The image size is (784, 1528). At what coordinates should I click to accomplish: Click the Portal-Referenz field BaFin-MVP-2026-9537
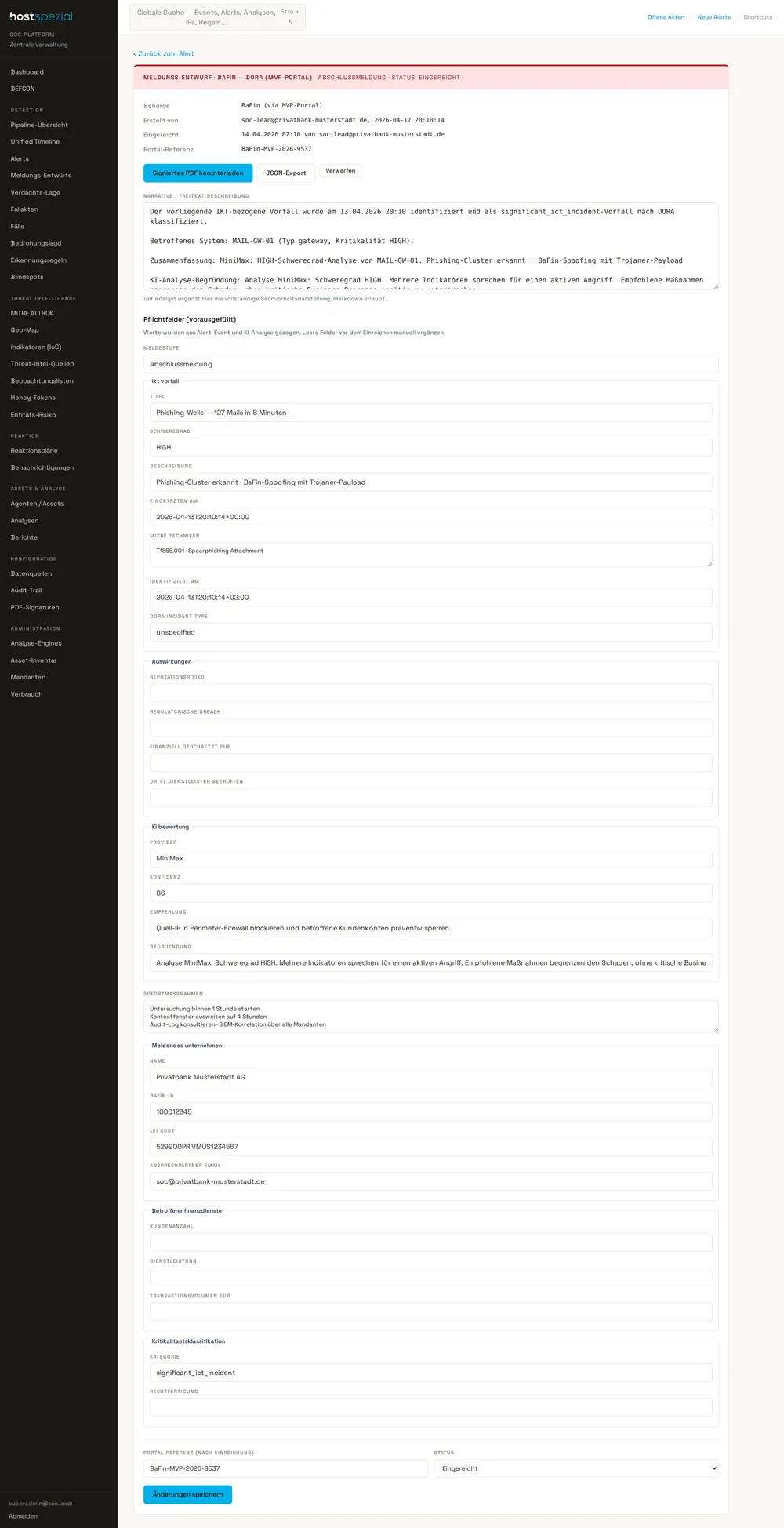286,1468
